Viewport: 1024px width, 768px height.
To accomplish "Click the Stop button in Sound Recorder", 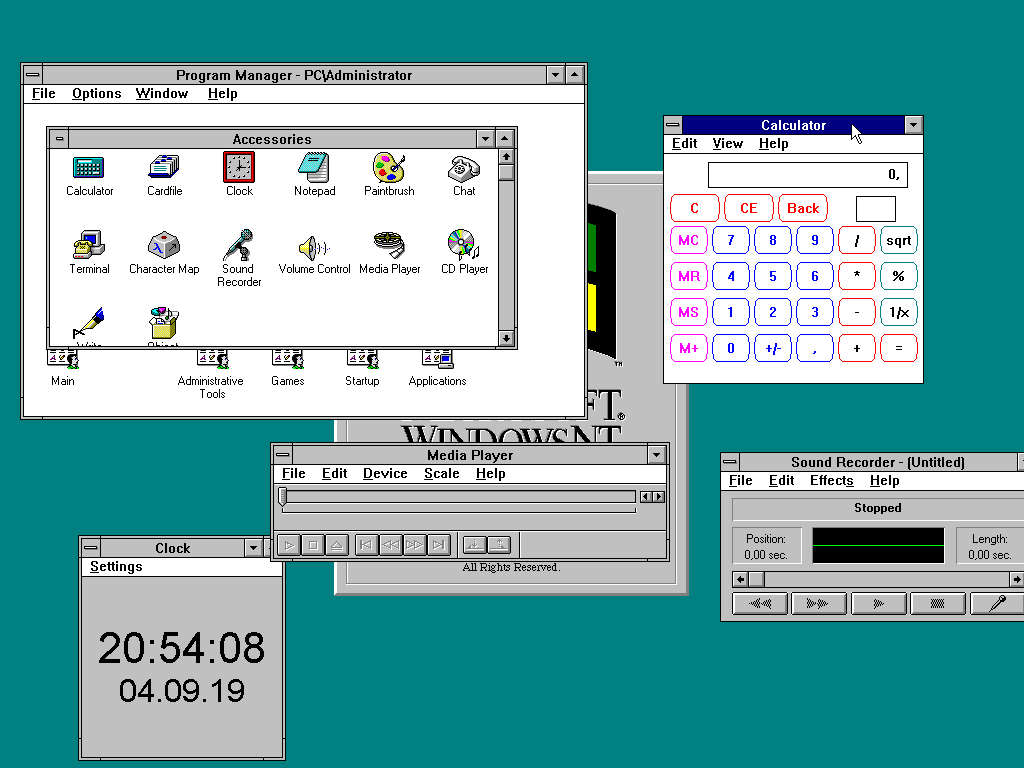I will [938, 603].
